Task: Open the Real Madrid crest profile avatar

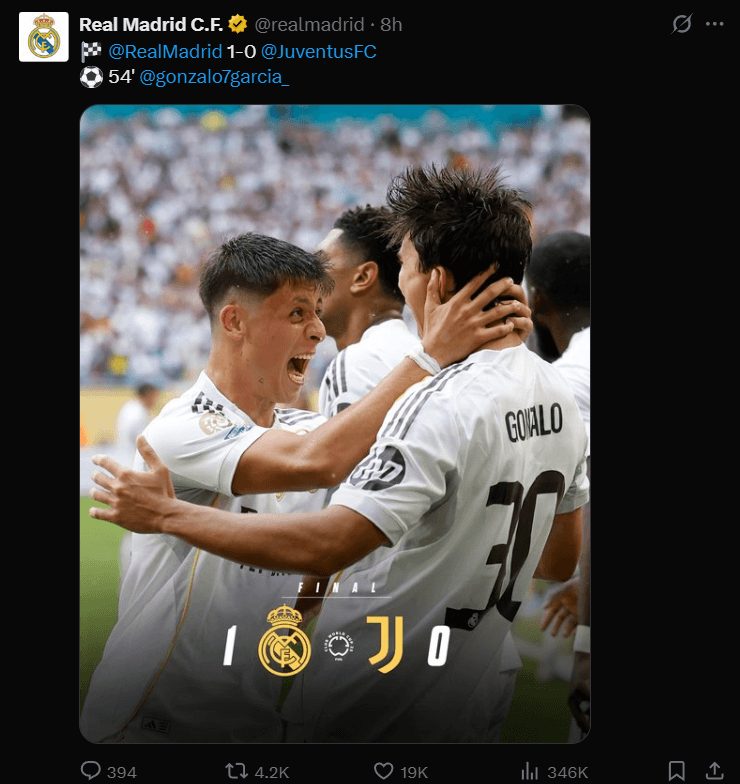Action: 44,37
